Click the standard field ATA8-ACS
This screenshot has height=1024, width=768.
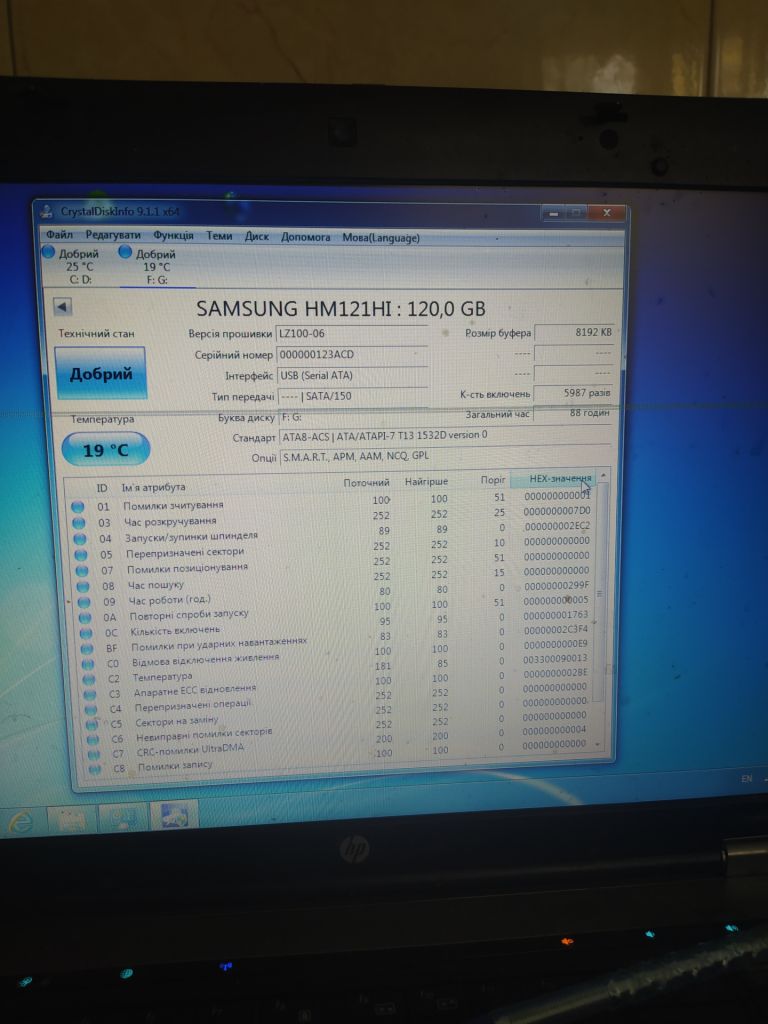click(x=445, y=436)
